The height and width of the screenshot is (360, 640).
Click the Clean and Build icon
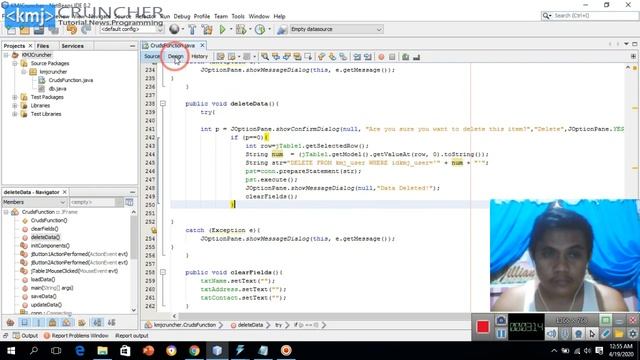point(207,29)
